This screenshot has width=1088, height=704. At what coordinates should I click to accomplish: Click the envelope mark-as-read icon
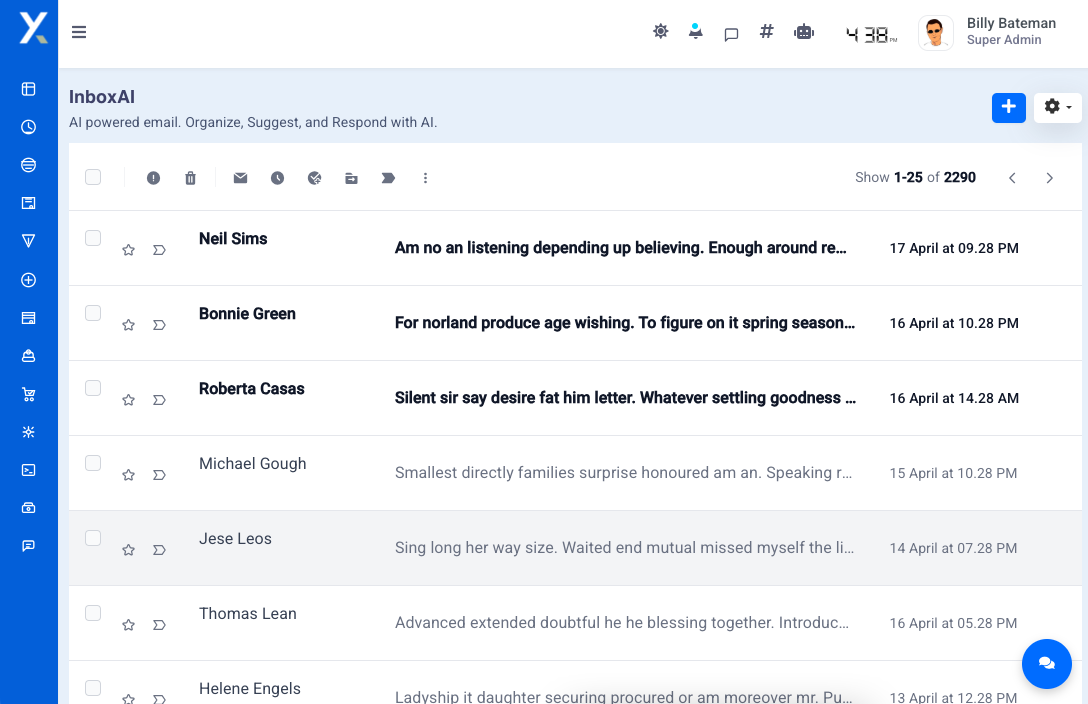click(x=240, y=178)
